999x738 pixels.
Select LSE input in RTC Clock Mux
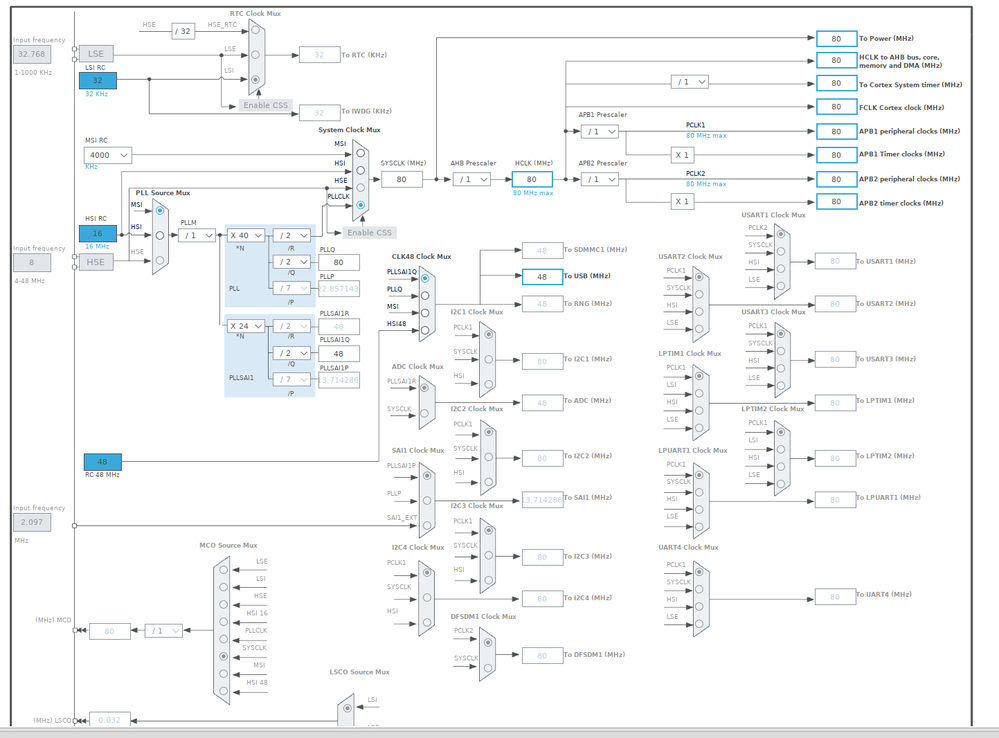pyautogui.click(x=255, y=55)
